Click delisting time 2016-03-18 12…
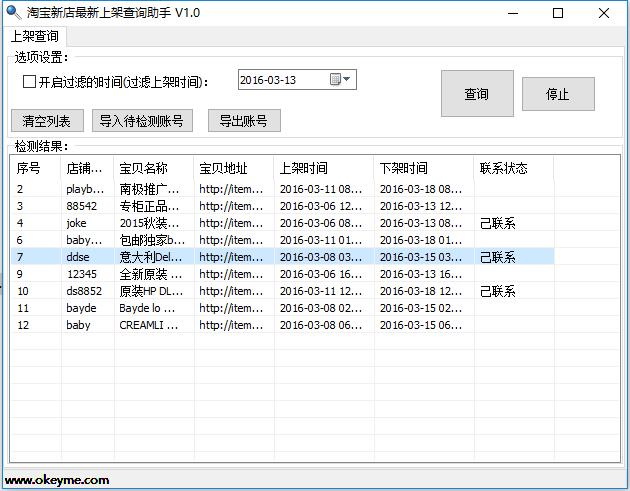Viewport: 630px width, 491px height. (x=421, y=291)
